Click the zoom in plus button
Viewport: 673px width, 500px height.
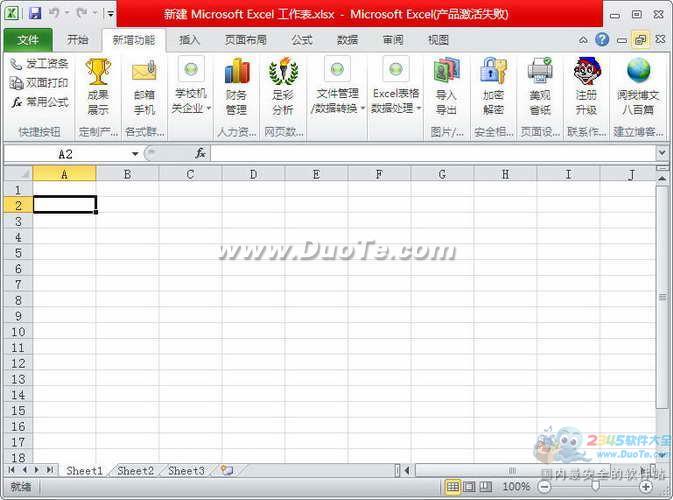click(646, 487)
